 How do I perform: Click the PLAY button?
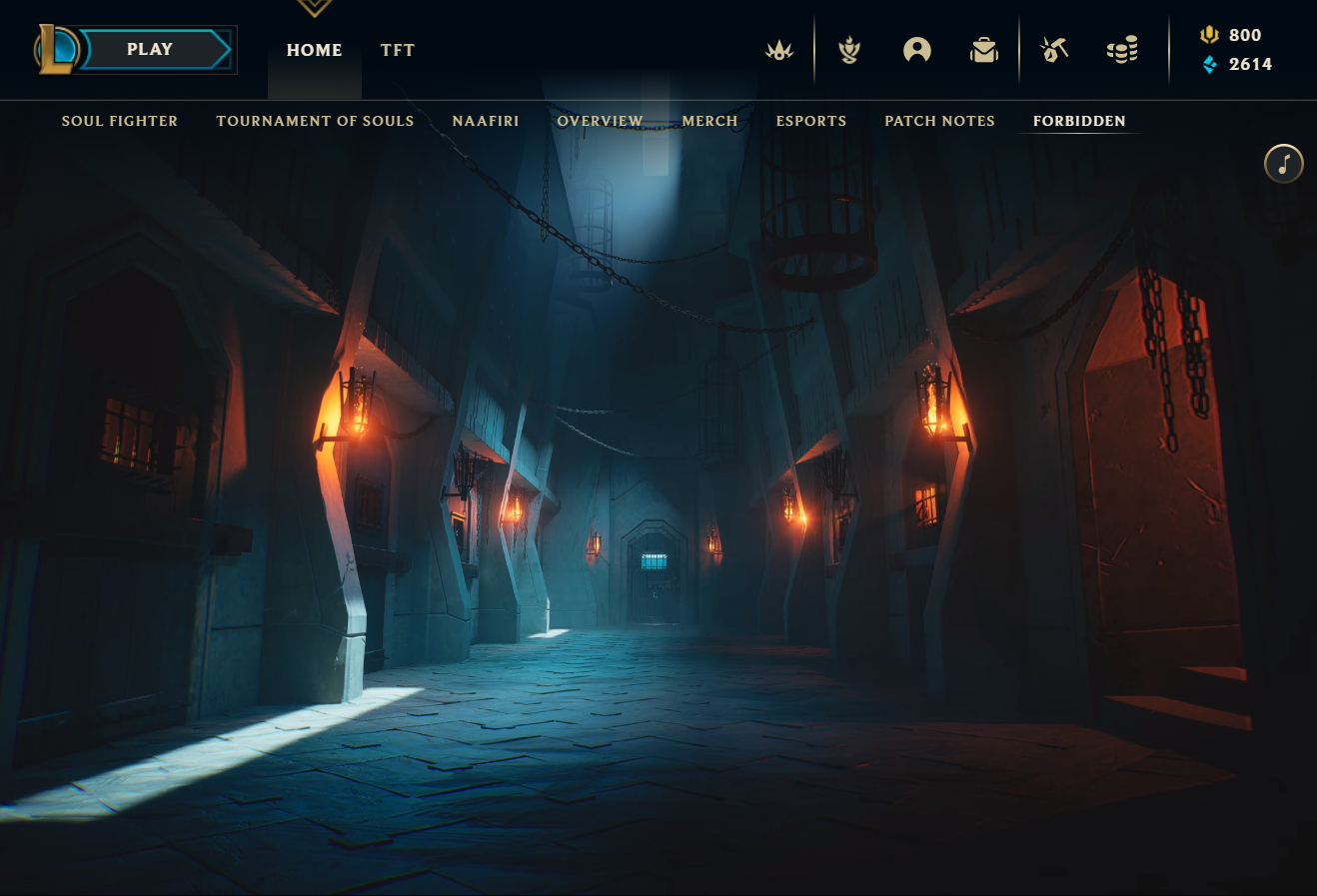click(x=155, y=50)
